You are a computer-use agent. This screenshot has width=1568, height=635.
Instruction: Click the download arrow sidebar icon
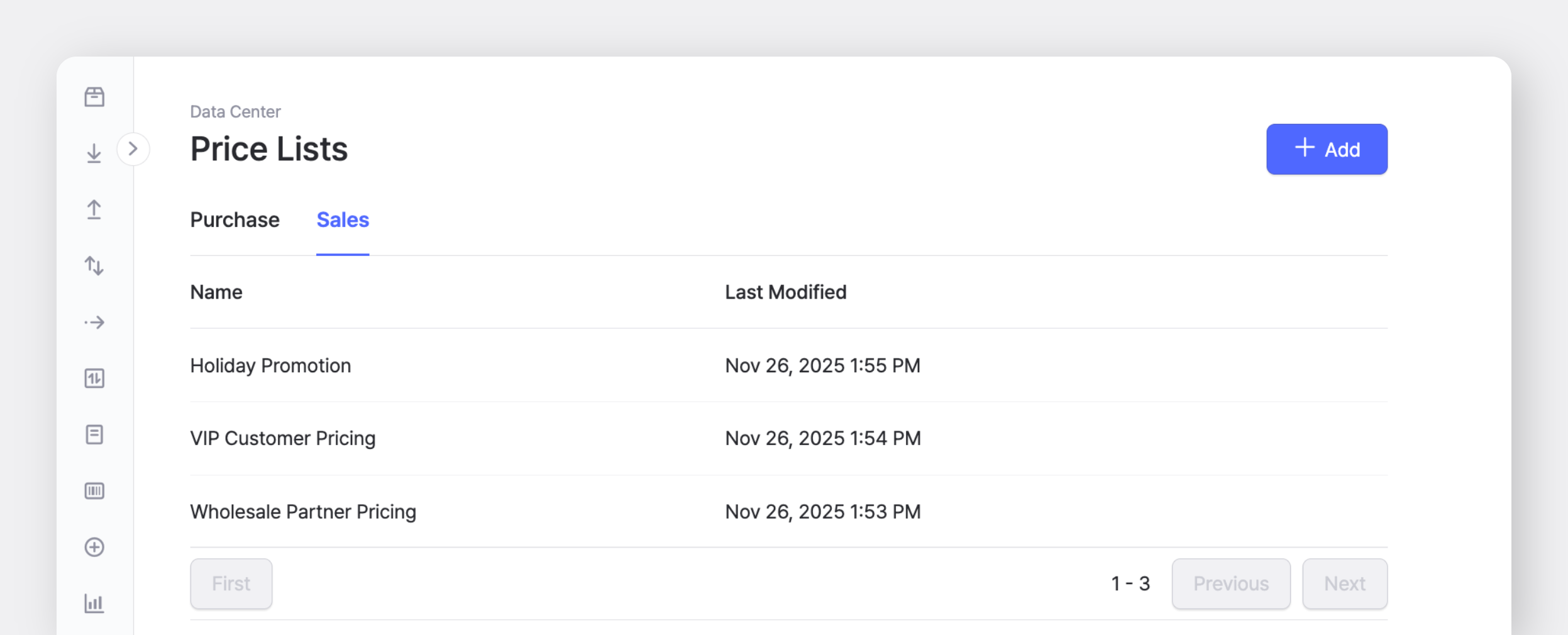pyautogui.click(x=94, y=153)
